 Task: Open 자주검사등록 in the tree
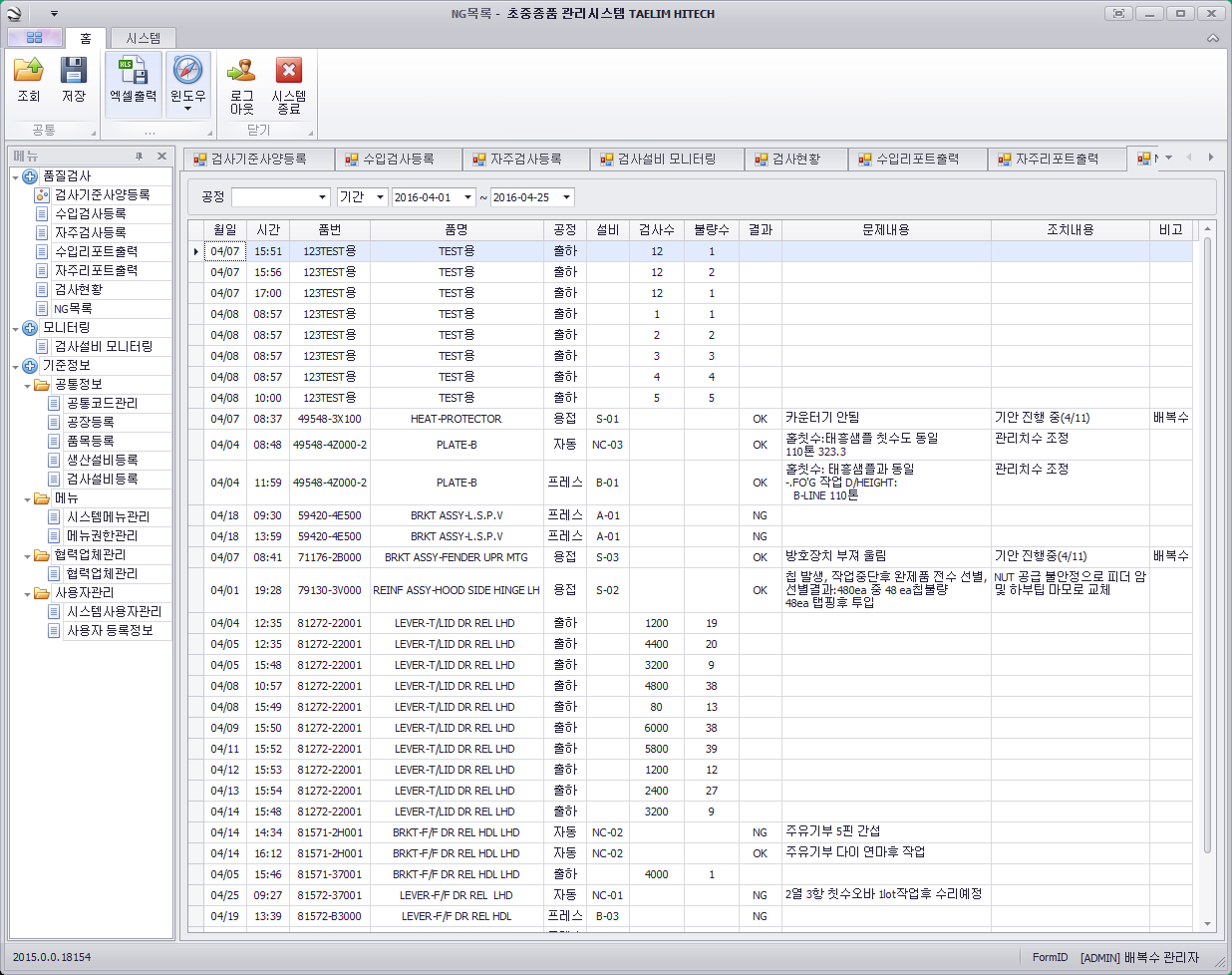[x=90, y=233]
